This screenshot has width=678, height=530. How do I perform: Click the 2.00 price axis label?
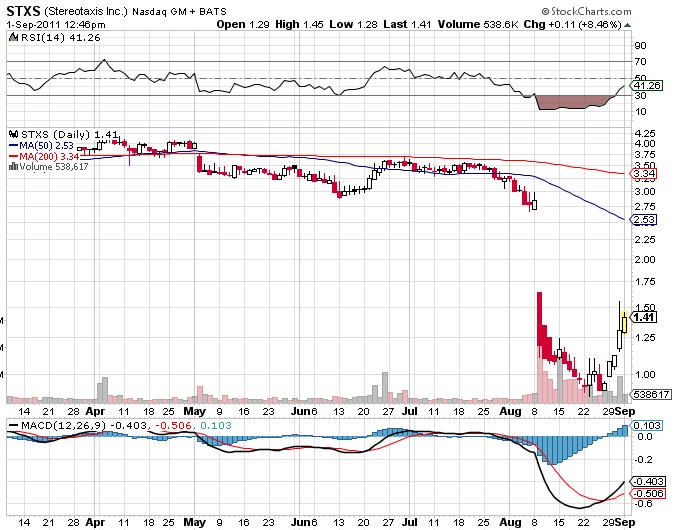645,259
